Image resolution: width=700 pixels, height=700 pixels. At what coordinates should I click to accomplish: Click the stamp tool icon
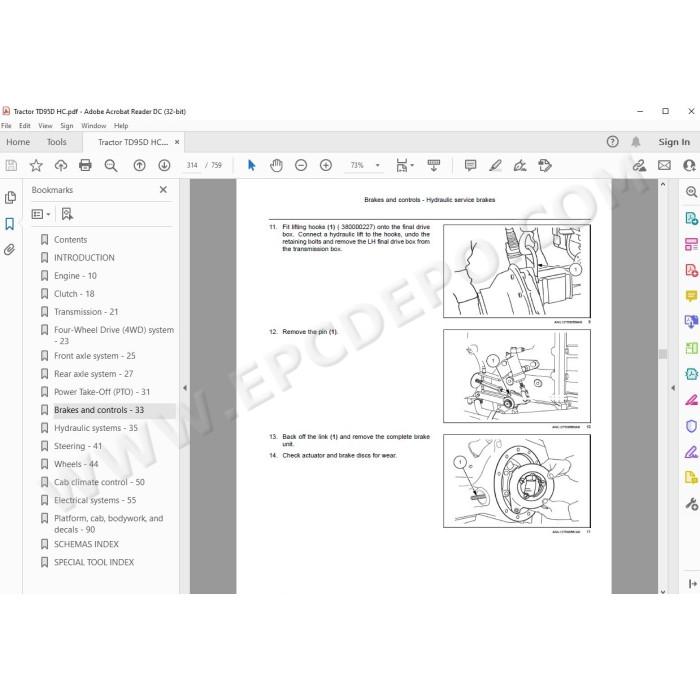tap(545, 166)
